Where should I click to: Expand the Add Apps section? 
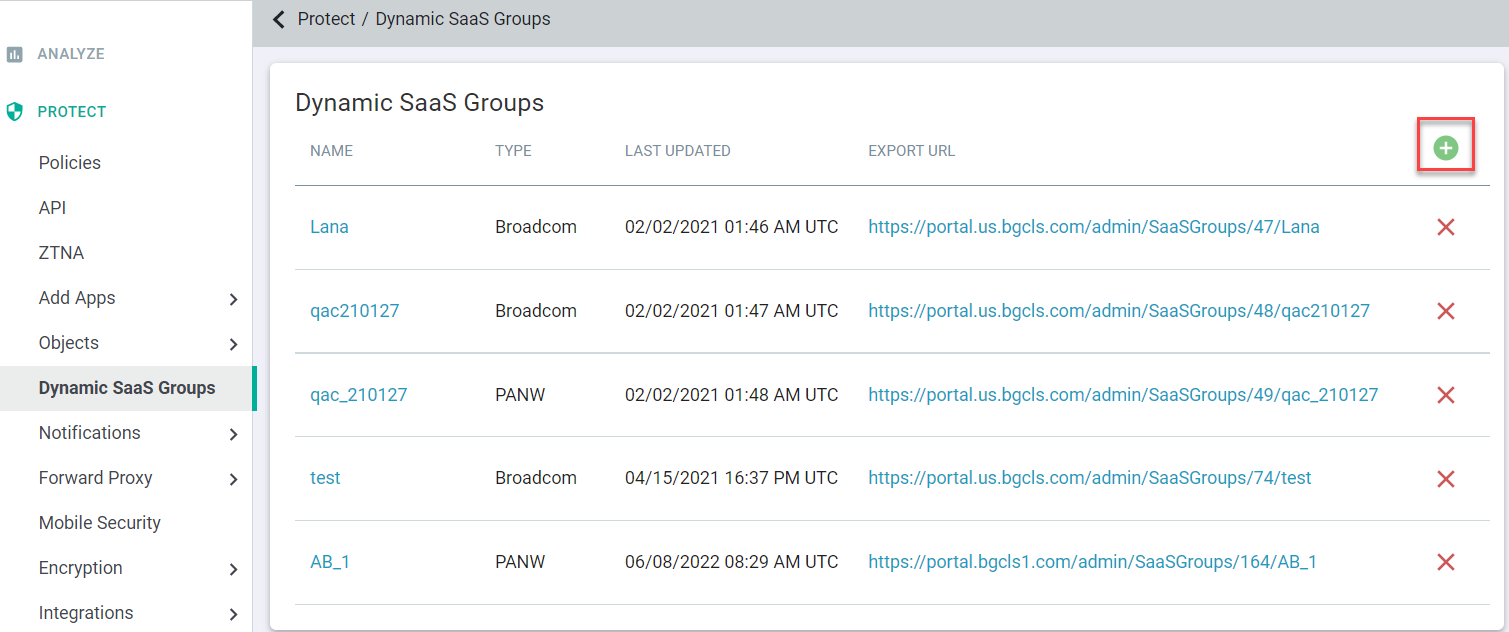click(232, 298)
